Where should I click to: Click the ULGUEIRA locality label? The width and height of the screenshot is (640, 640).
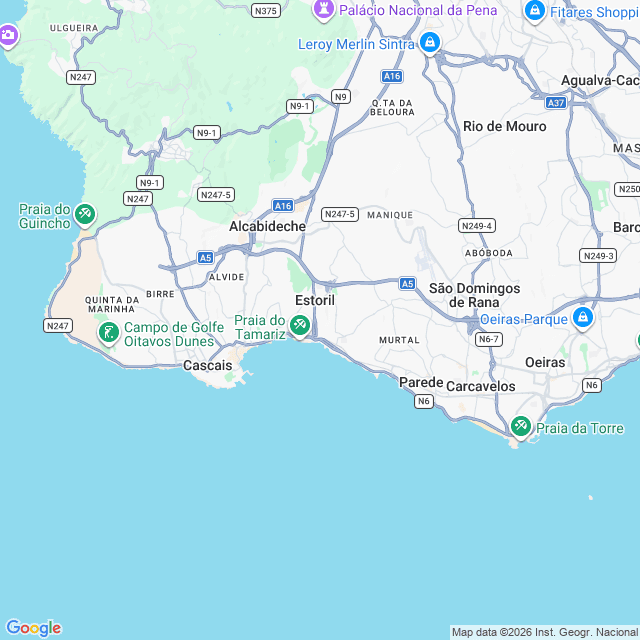point(74,28)
